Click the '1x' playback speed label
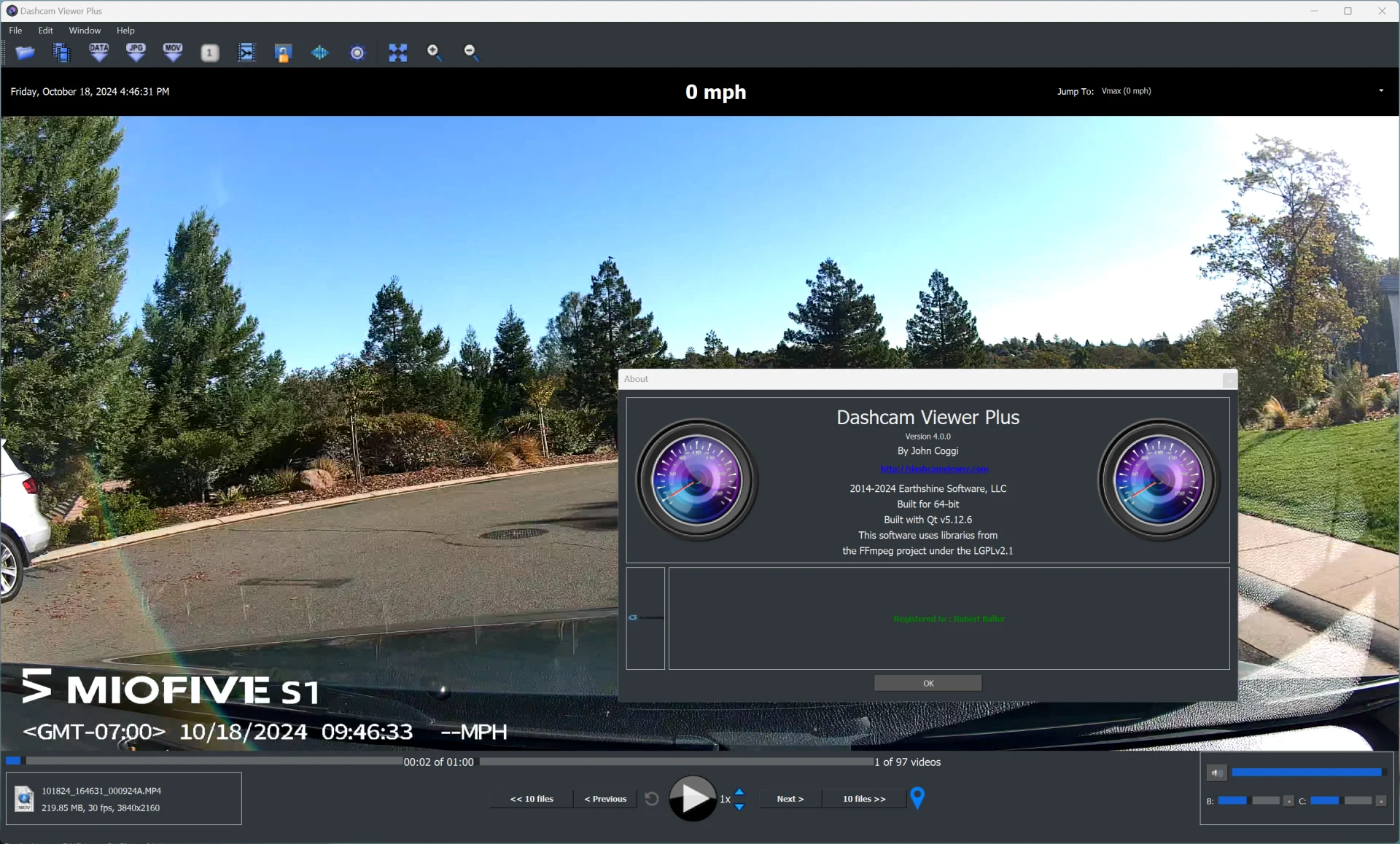 (x=725, y=800)
